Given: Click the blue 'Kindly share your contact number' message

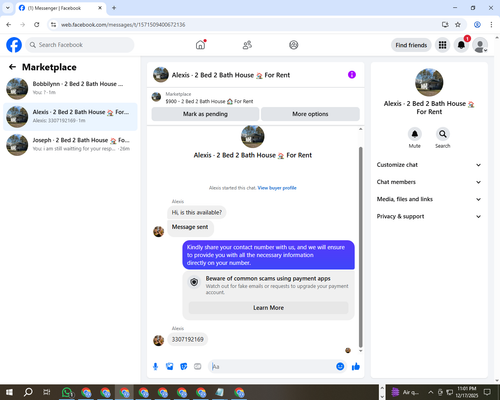Looking at the screenshot, I should (268, 255).
